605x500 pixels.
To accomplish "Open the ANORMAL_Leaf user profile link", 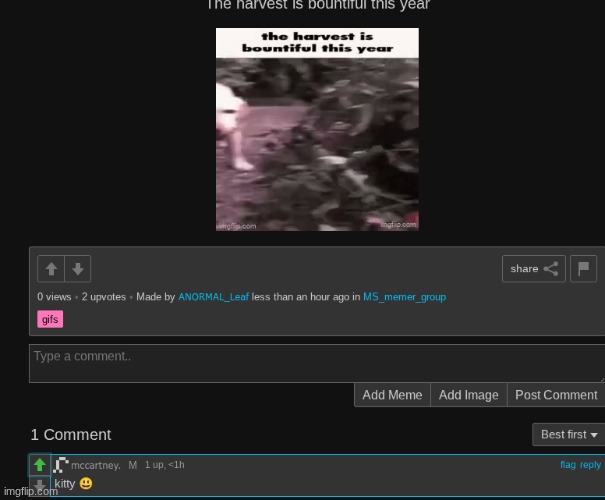I will [x=214, y=297].
